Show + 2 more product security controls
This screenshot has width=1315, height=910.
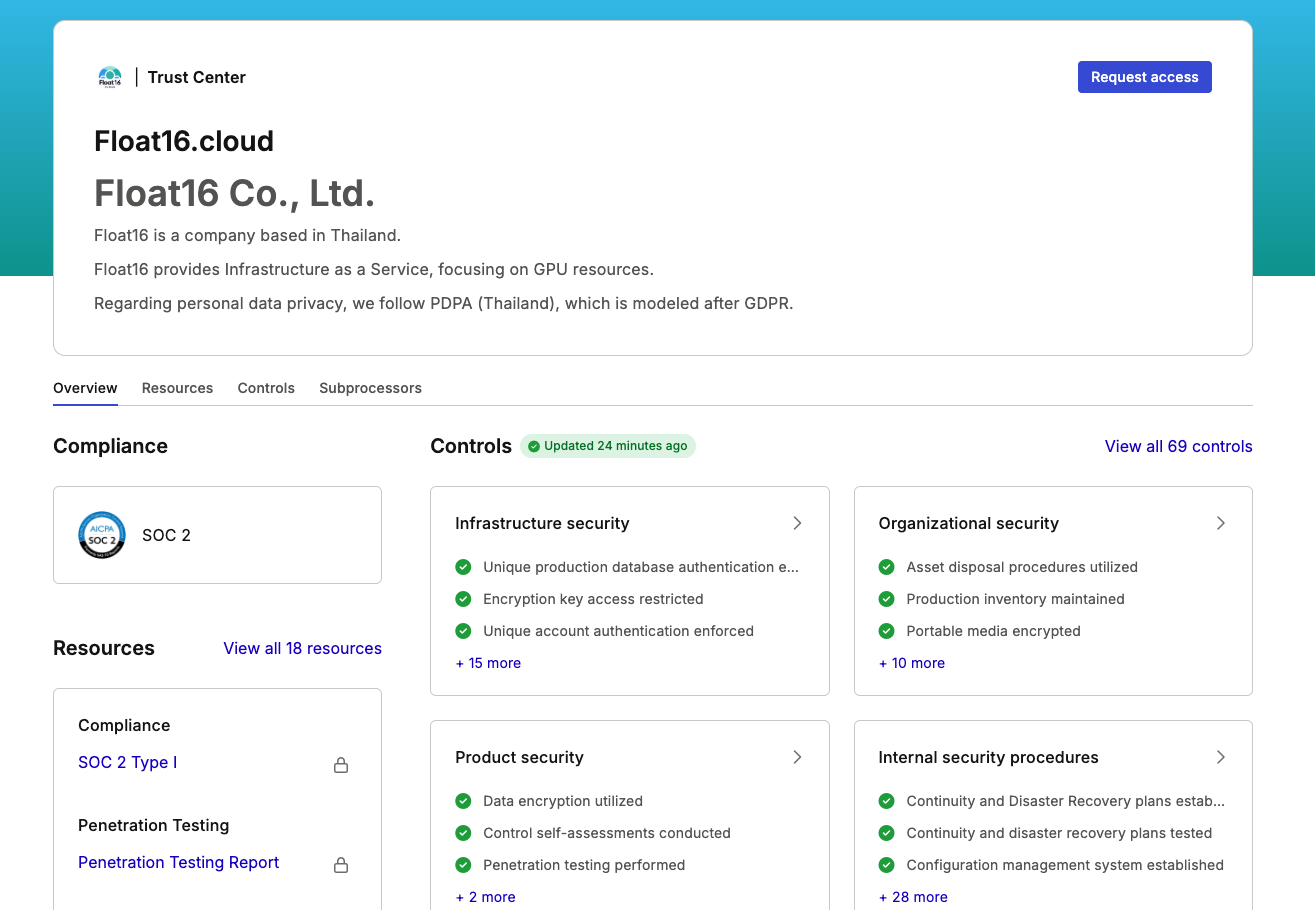485,897
